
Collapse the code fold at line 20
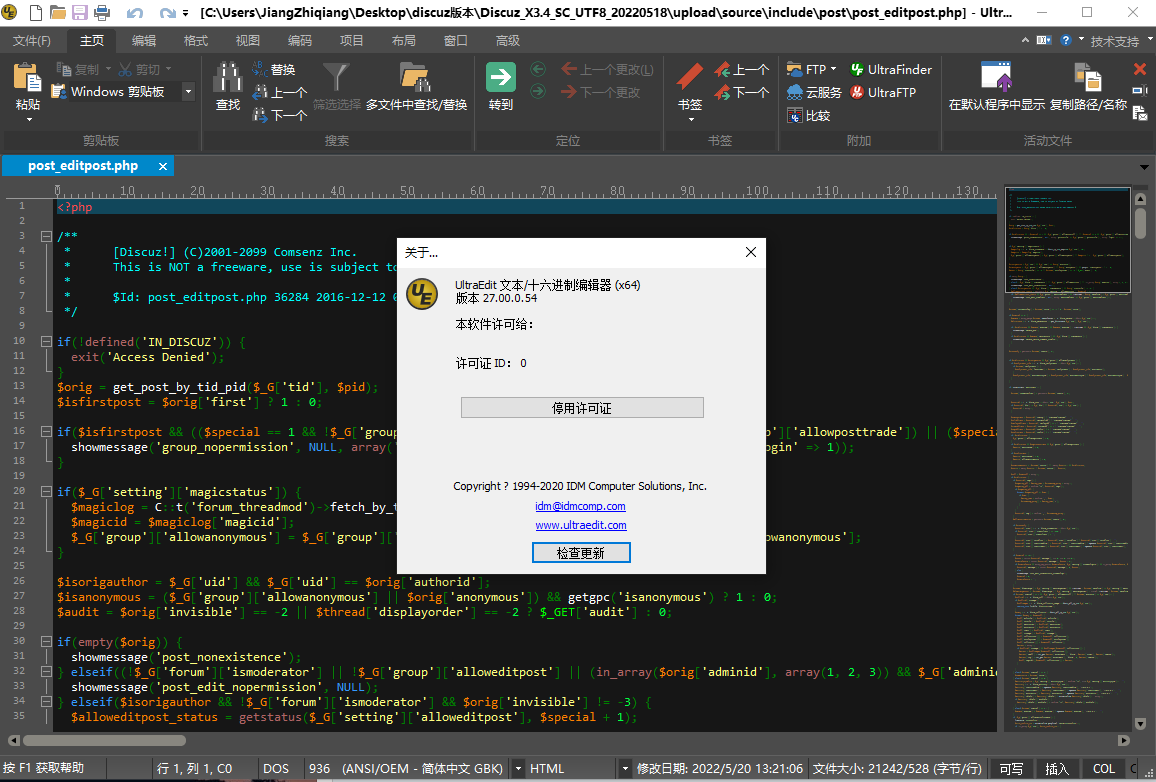pyautogui.click(x=46, y=492)
